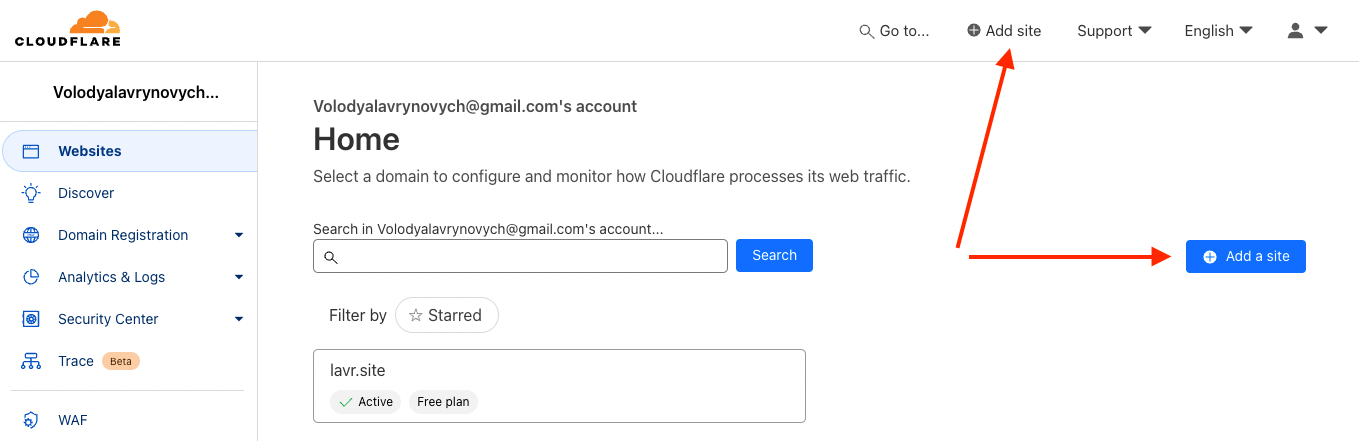Open the Go to... quick search
This screenshot has height=441, width=1359.
tap(894, 31)
